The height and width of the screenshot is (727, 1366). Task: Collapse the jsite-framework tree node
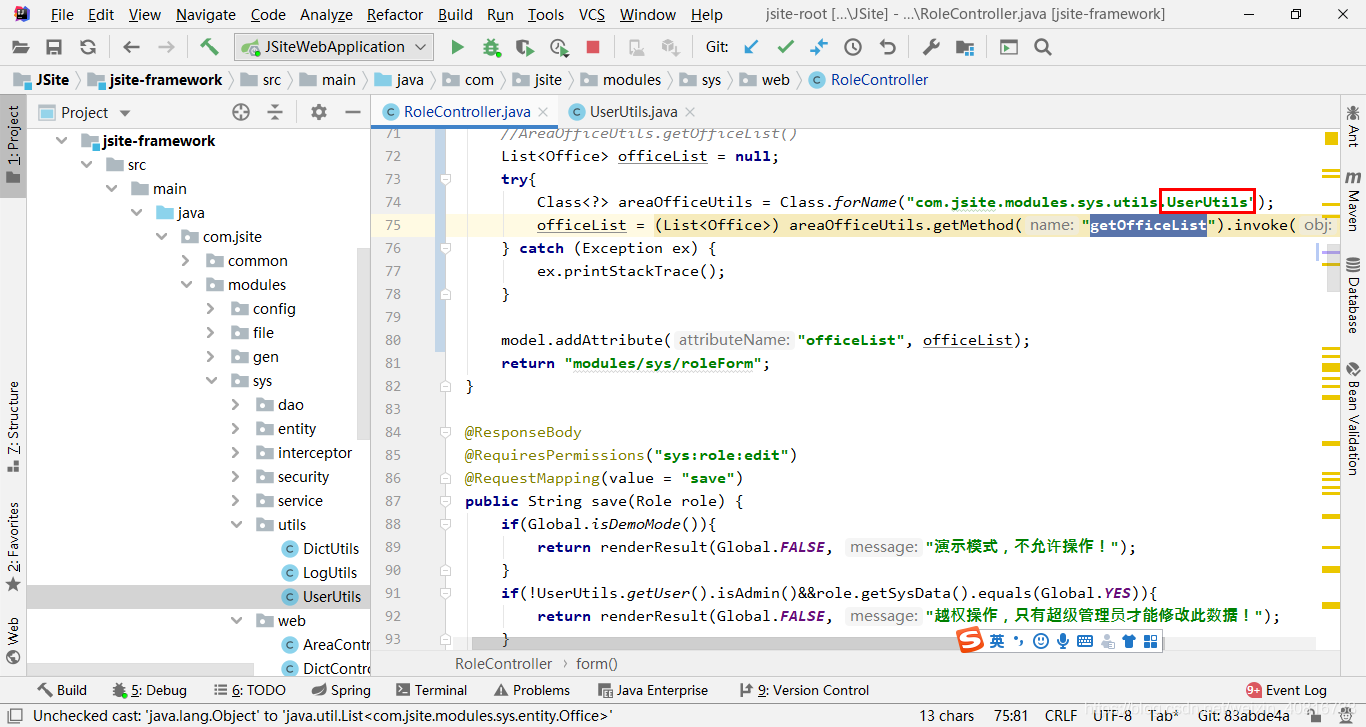62,140
